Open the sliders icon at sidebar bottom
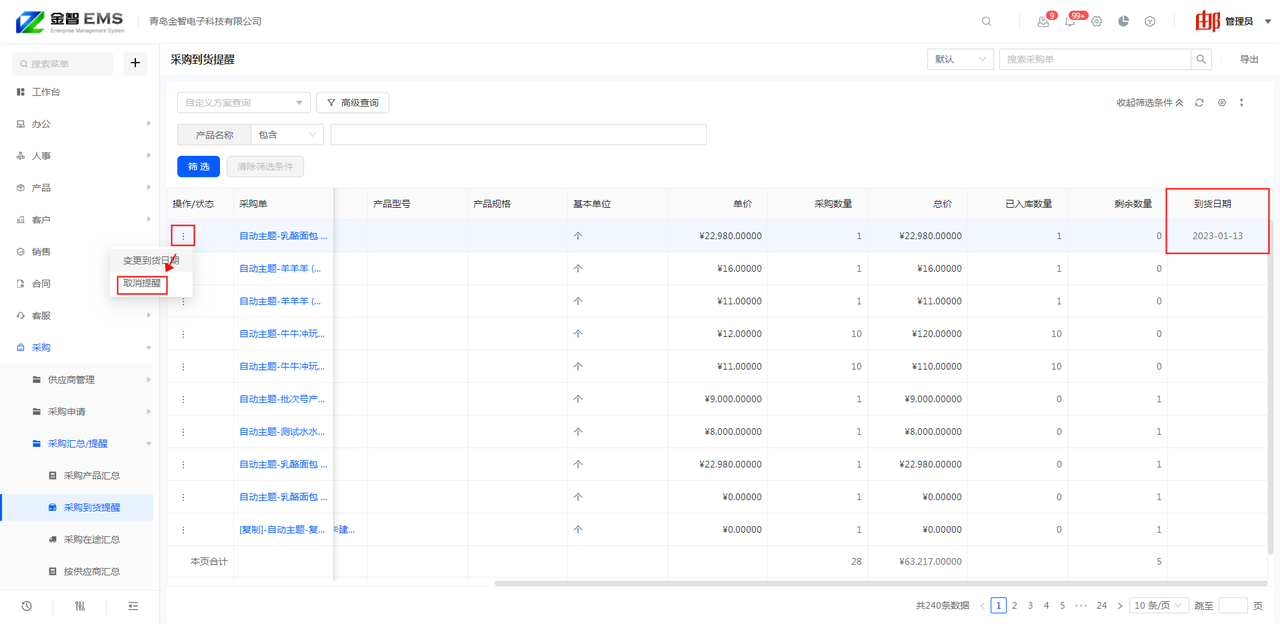 coord(80,606)
